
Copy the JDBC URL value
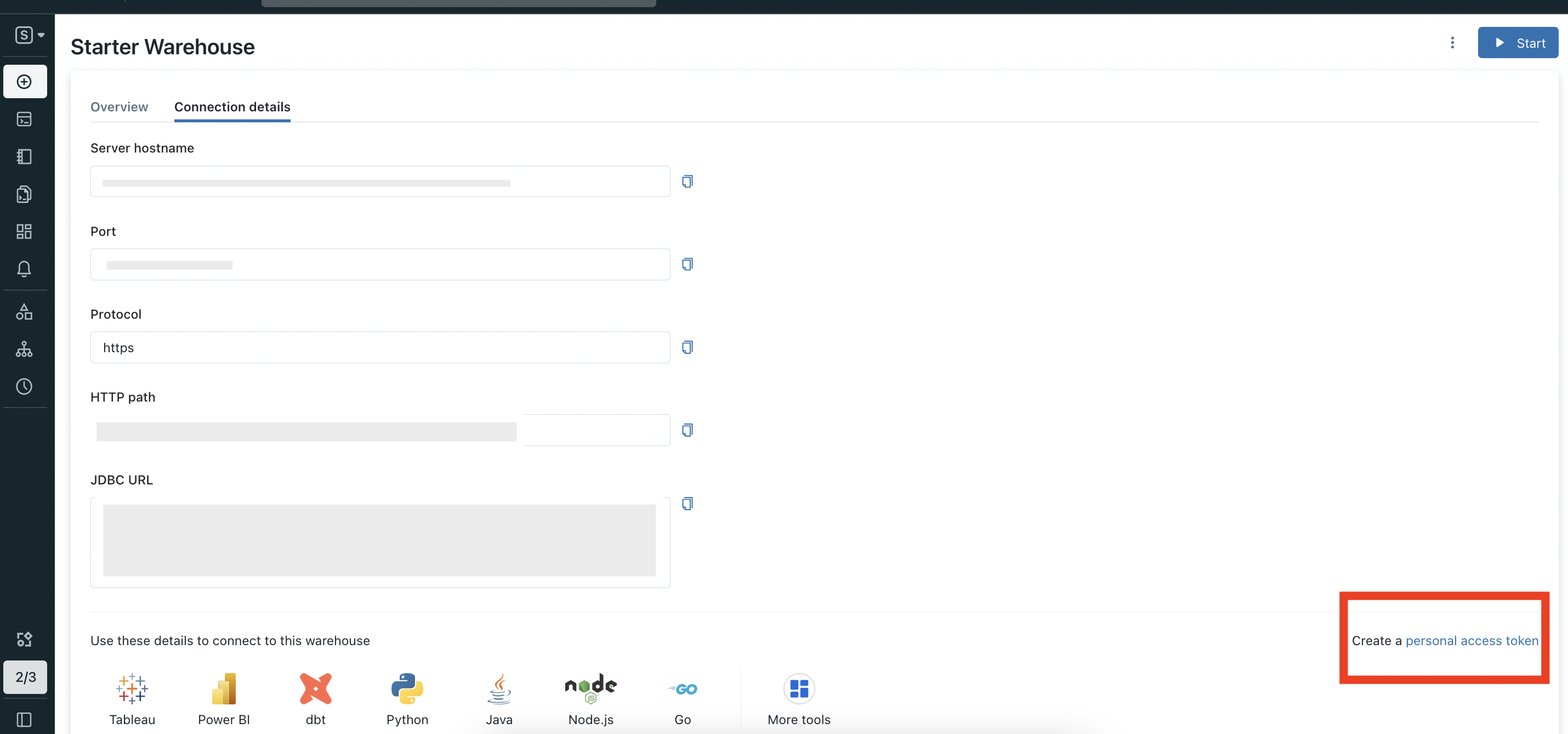(687, 504)
